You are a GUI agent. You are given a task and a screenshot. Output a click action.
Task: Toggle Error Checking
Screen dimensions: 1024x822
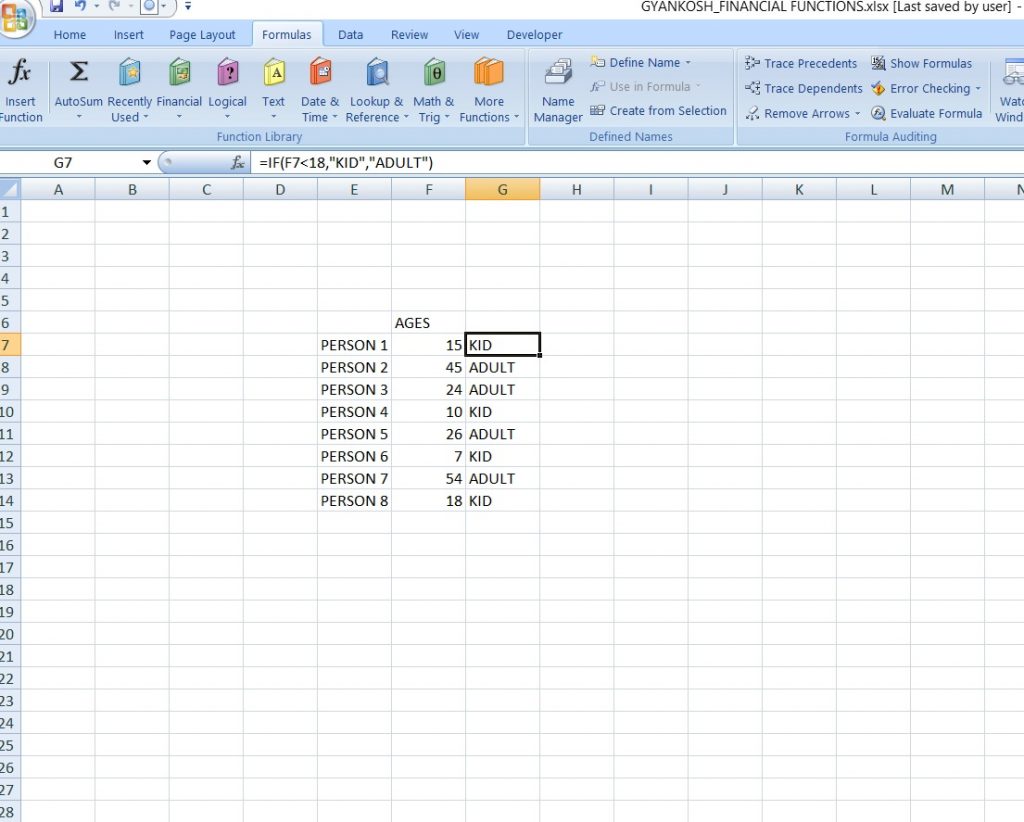(926, 88)
